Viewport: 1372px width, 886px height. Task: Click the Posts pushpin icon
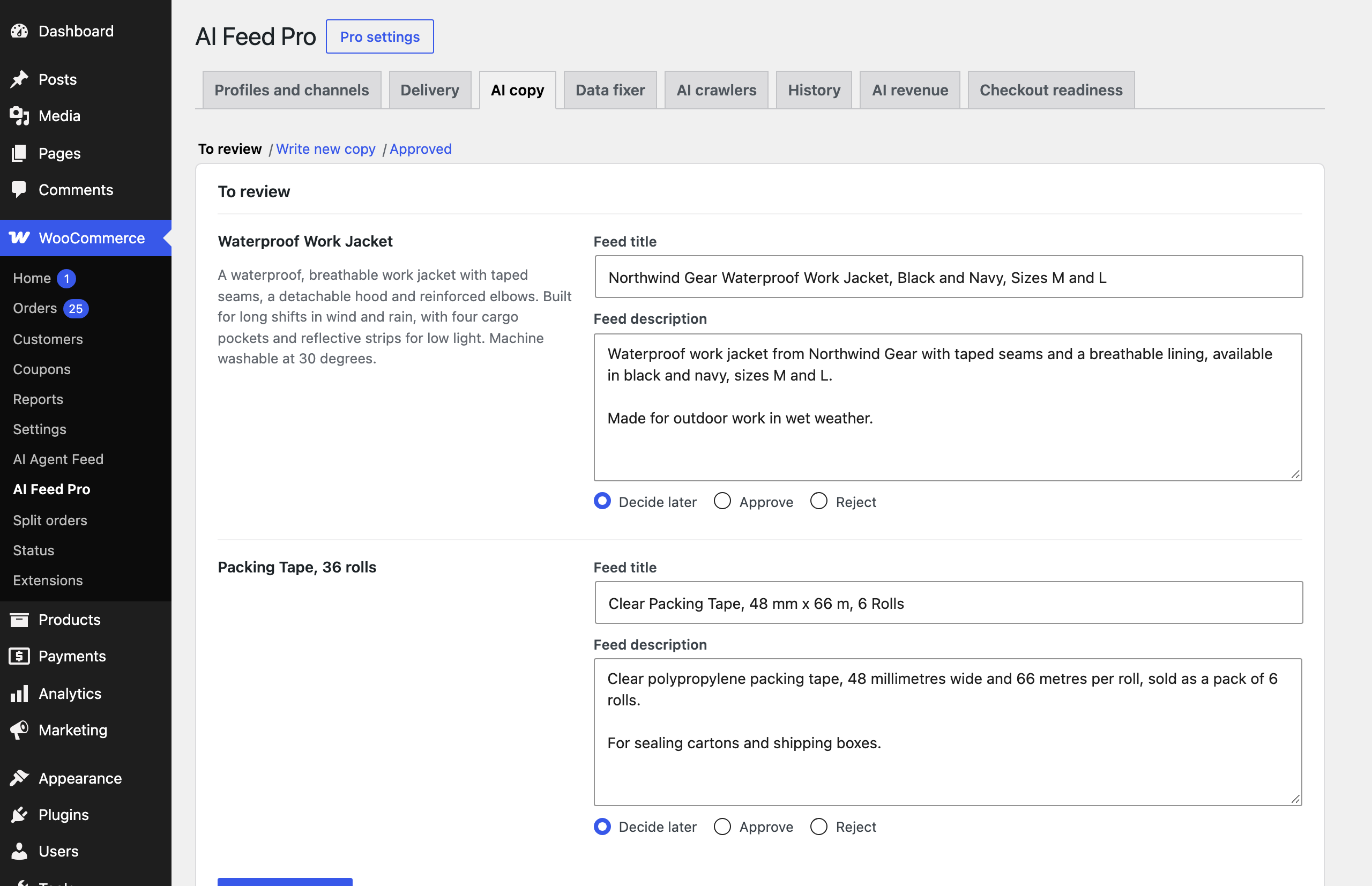click(19, 79)
